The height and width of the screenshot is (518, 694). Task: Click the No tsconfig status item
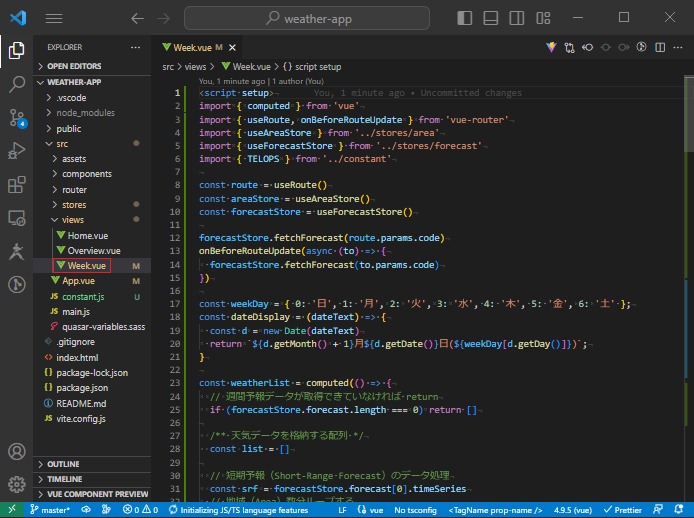click(x=415, y=510)
